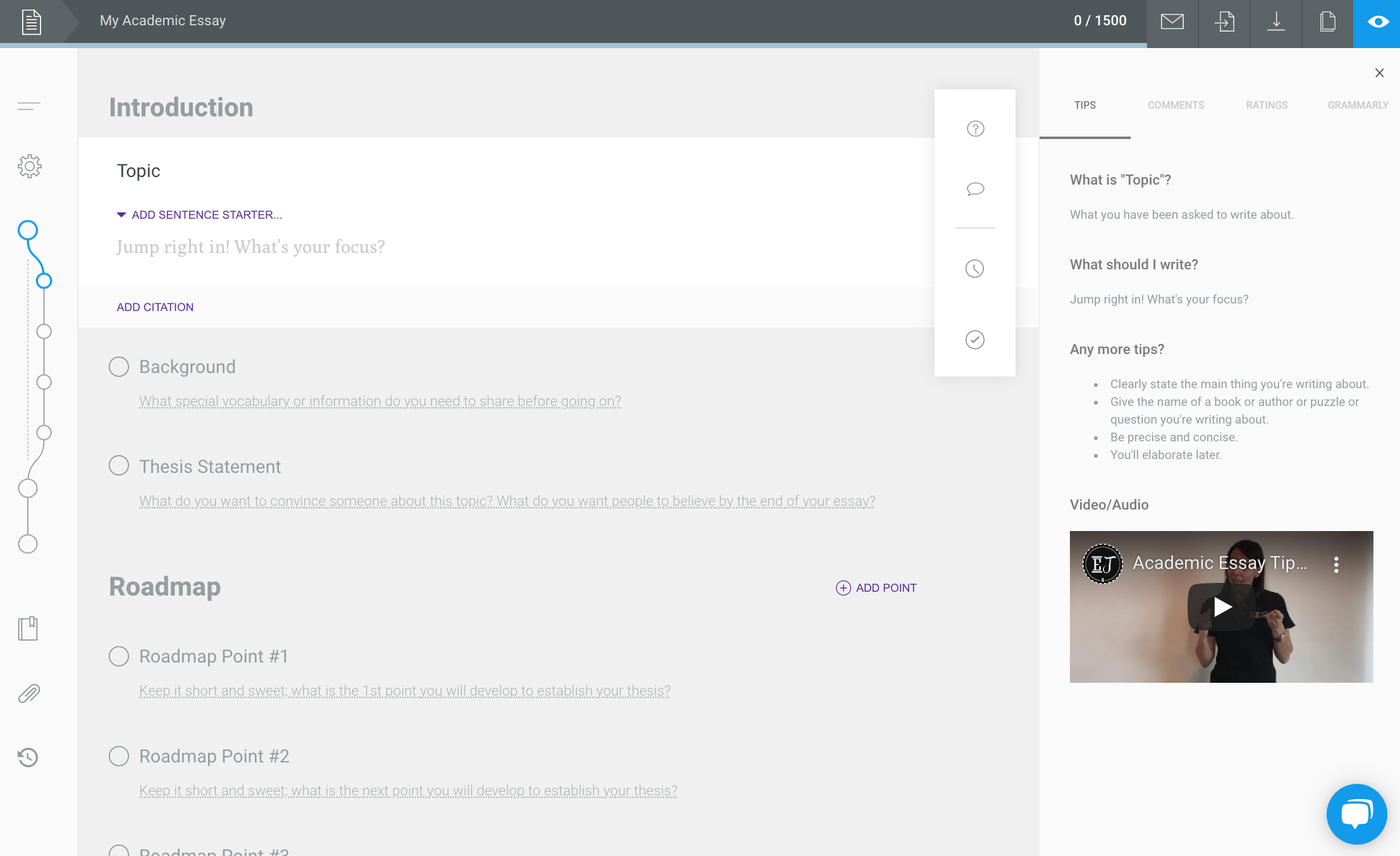Toggle the eye preview button
1400x856 pixels.
click(x=1378, y=23)
